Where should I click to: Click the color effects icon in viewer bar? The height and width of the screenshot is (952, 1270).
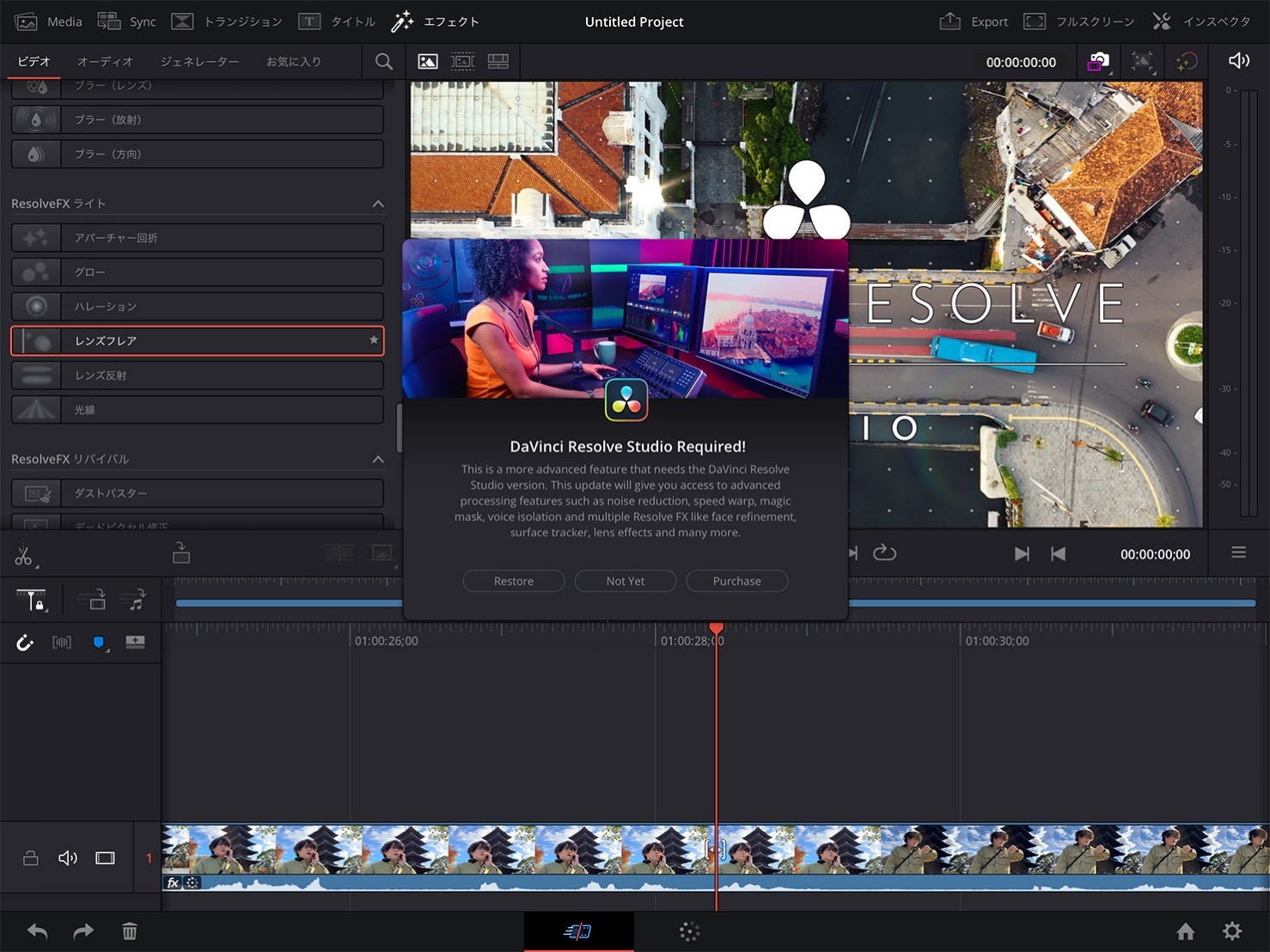(1187, 61)
